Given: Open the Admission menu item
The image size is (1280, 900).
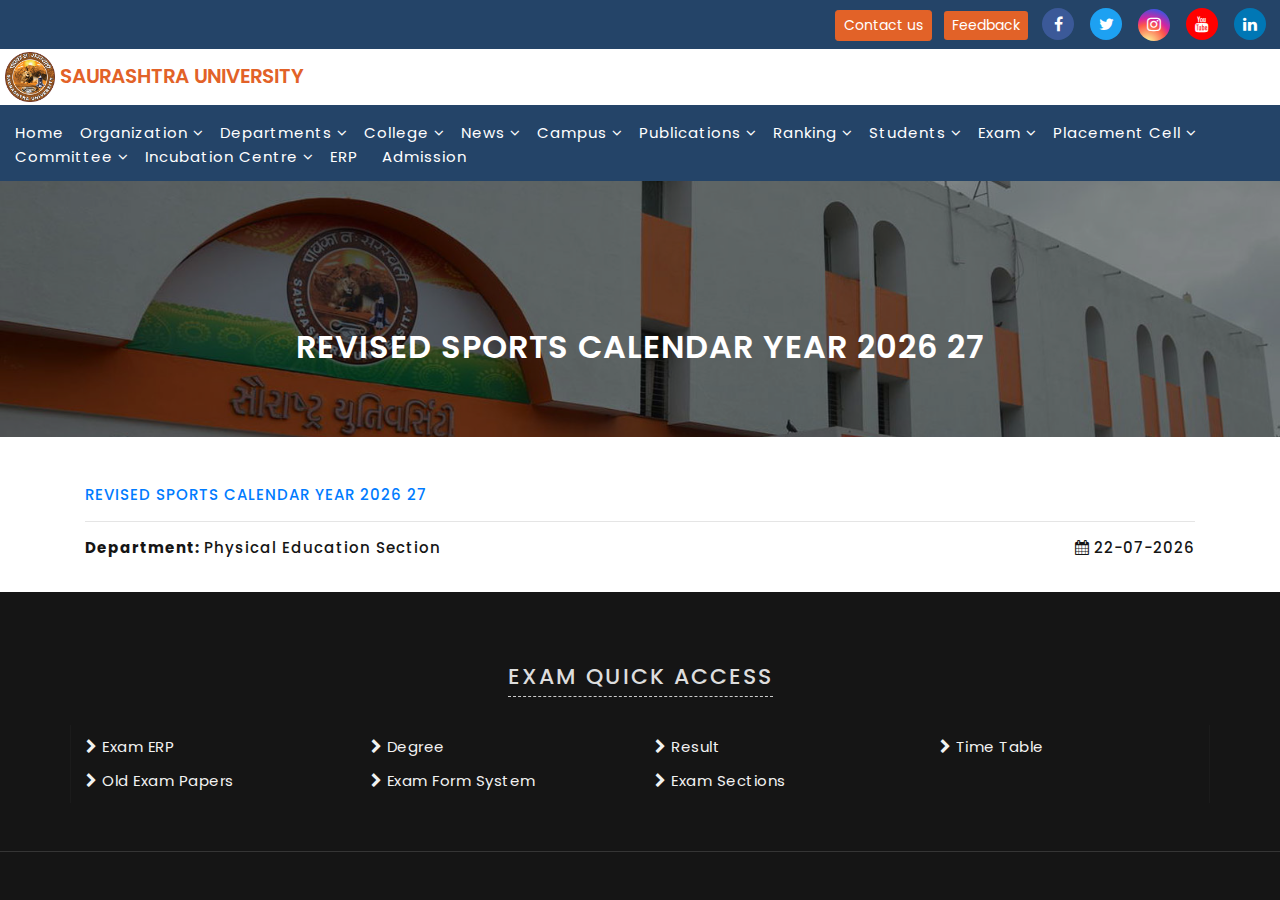Looking at the screenshot, I should pyautogui.click(x=424, y=157).
